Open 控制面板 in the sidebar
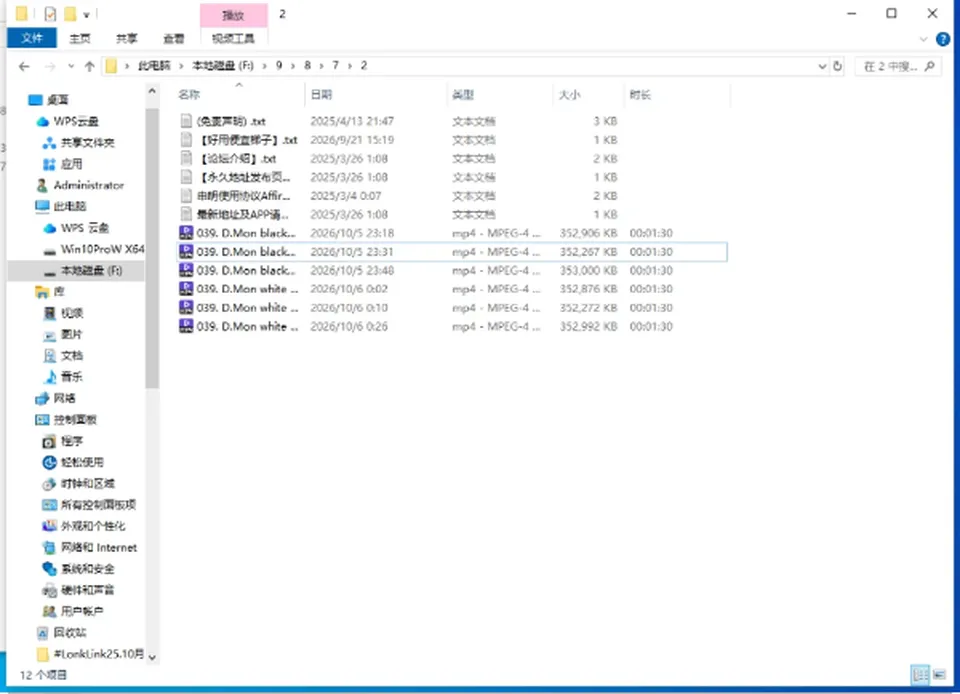Screen dimensions: 960x694 [75, 420]
